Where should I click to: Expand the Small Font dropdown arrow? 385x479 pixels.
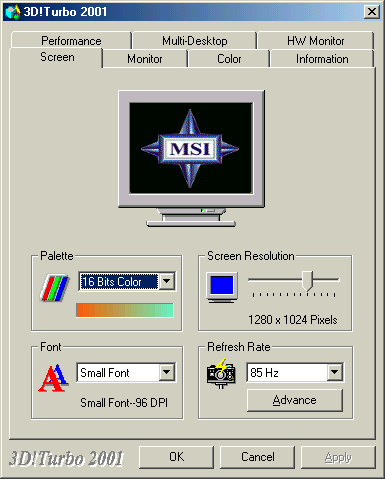[x=167, y=372]
